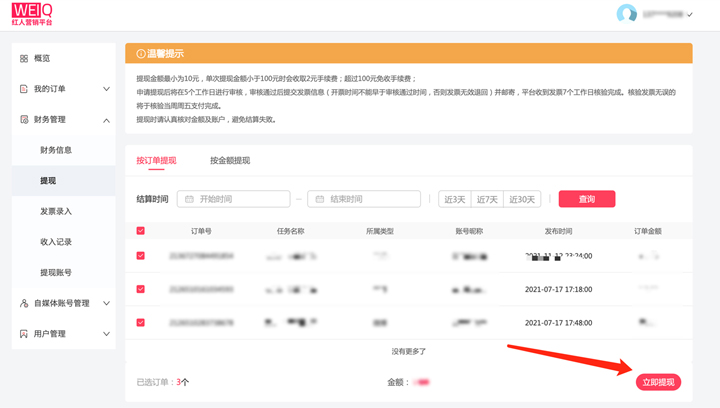Image resolution: width=720 pixels, height=408 pixels.
Task: Toggle the select-all checkbox in table header
Action: 141,231
